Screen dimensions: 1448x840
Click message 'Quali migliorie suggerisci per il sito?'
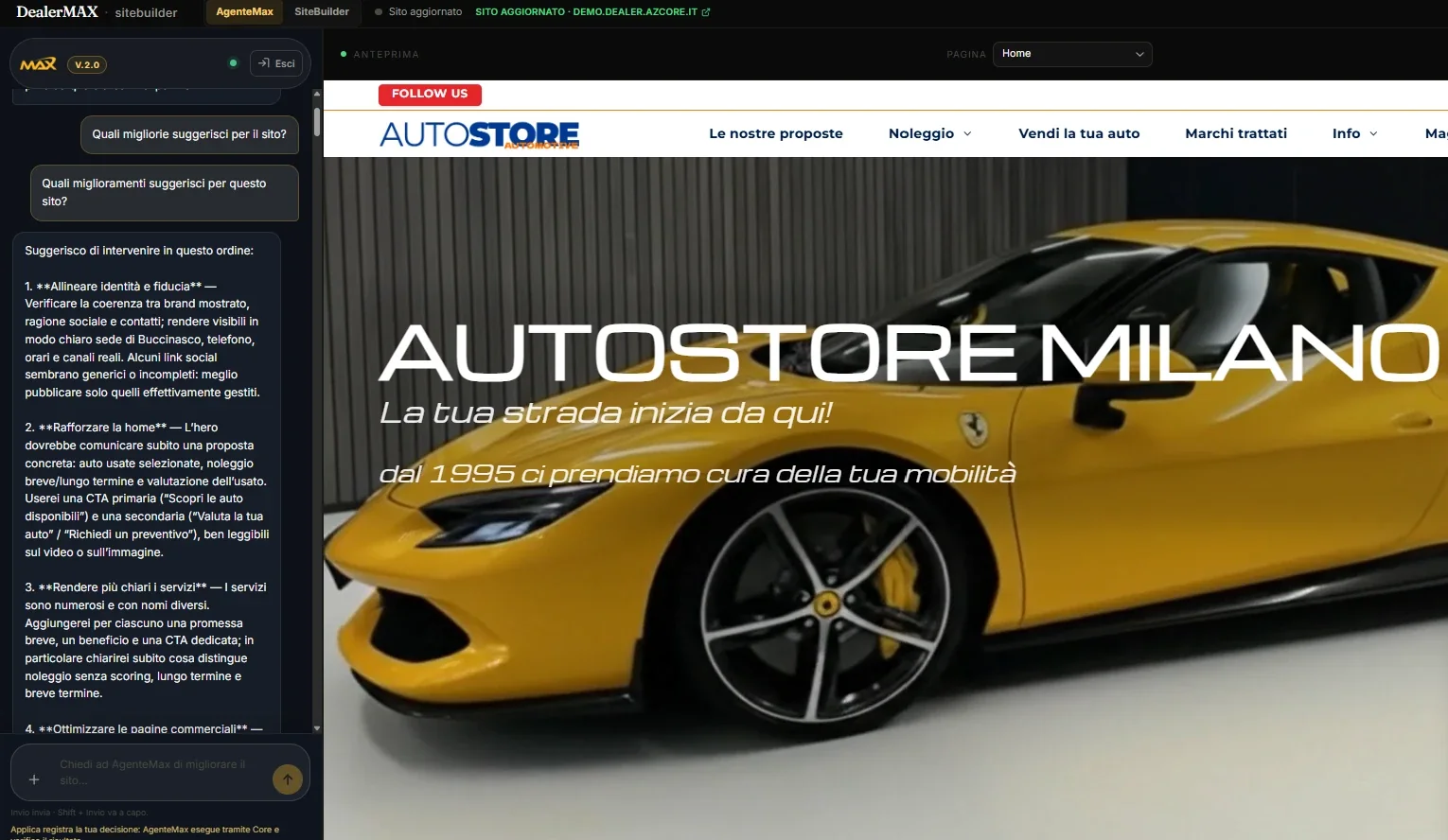coord(189,134)
